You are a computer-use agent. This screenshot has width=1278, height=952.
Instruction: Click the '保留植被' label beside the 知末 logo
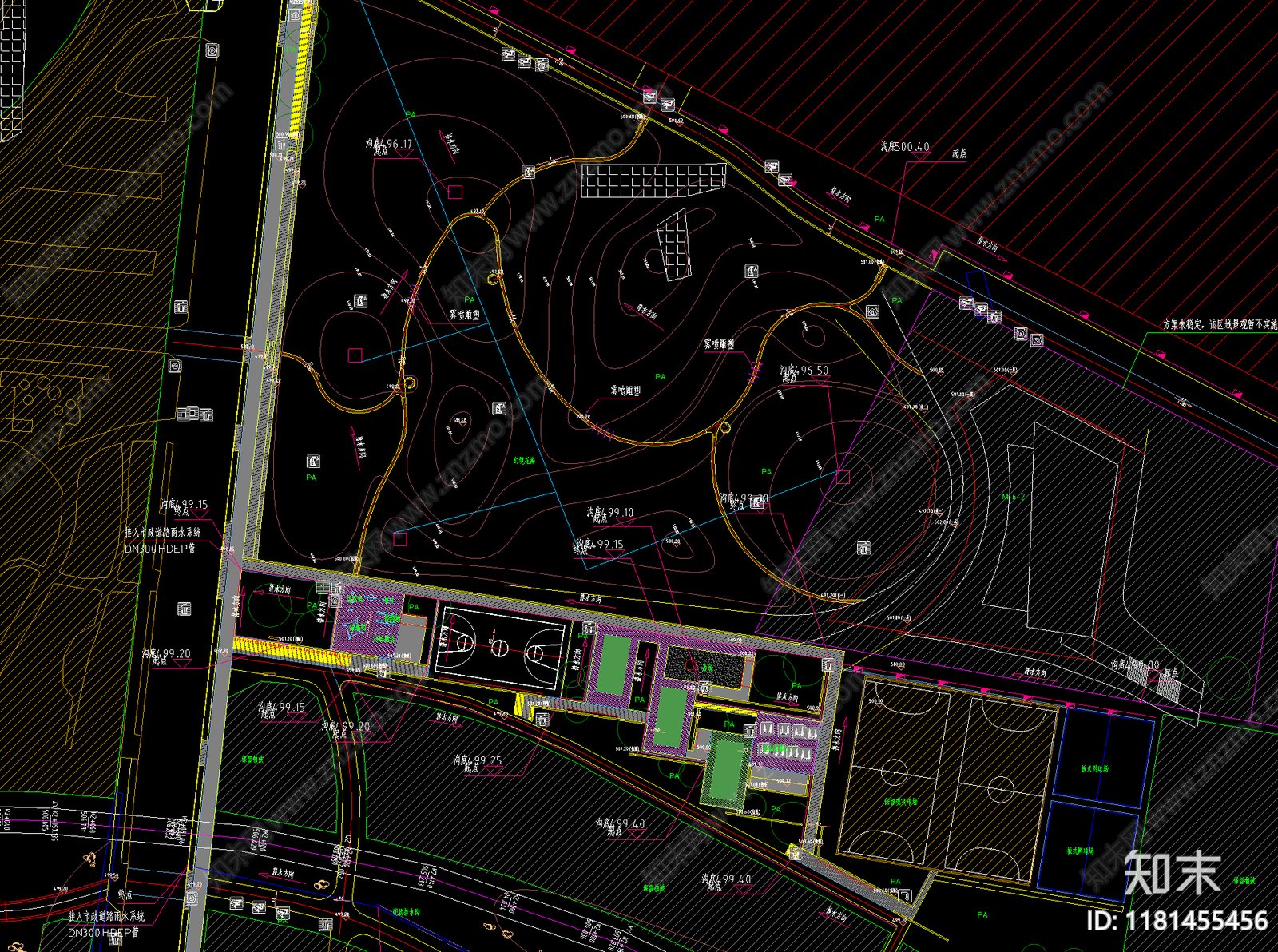pos(1244,880)
